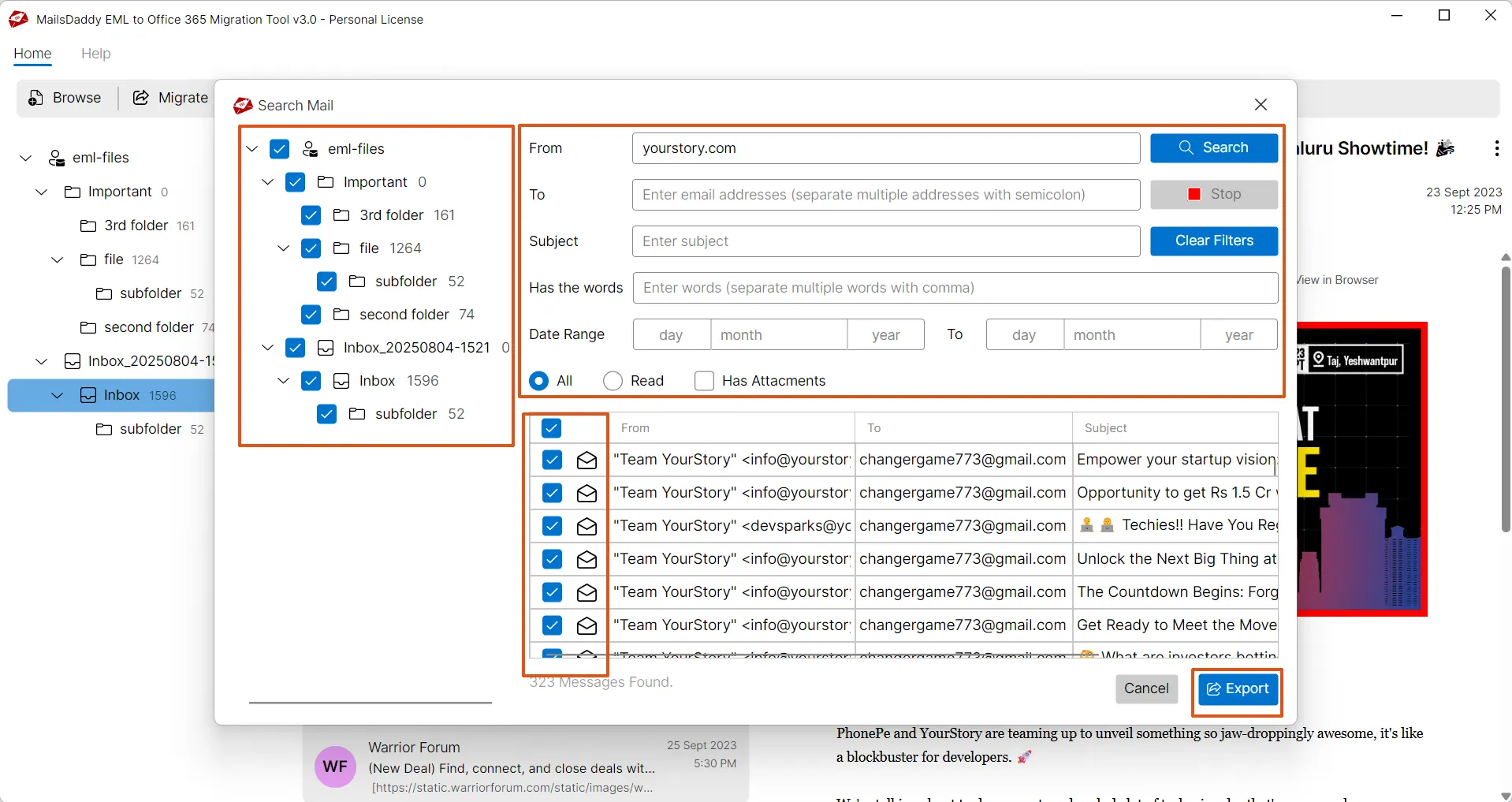The height and width of the screenshot is (802, 1512).
Task: Click the Inbox mailbox icon in the sidebar
Action: pyautogui.click(x=88, y=395)
